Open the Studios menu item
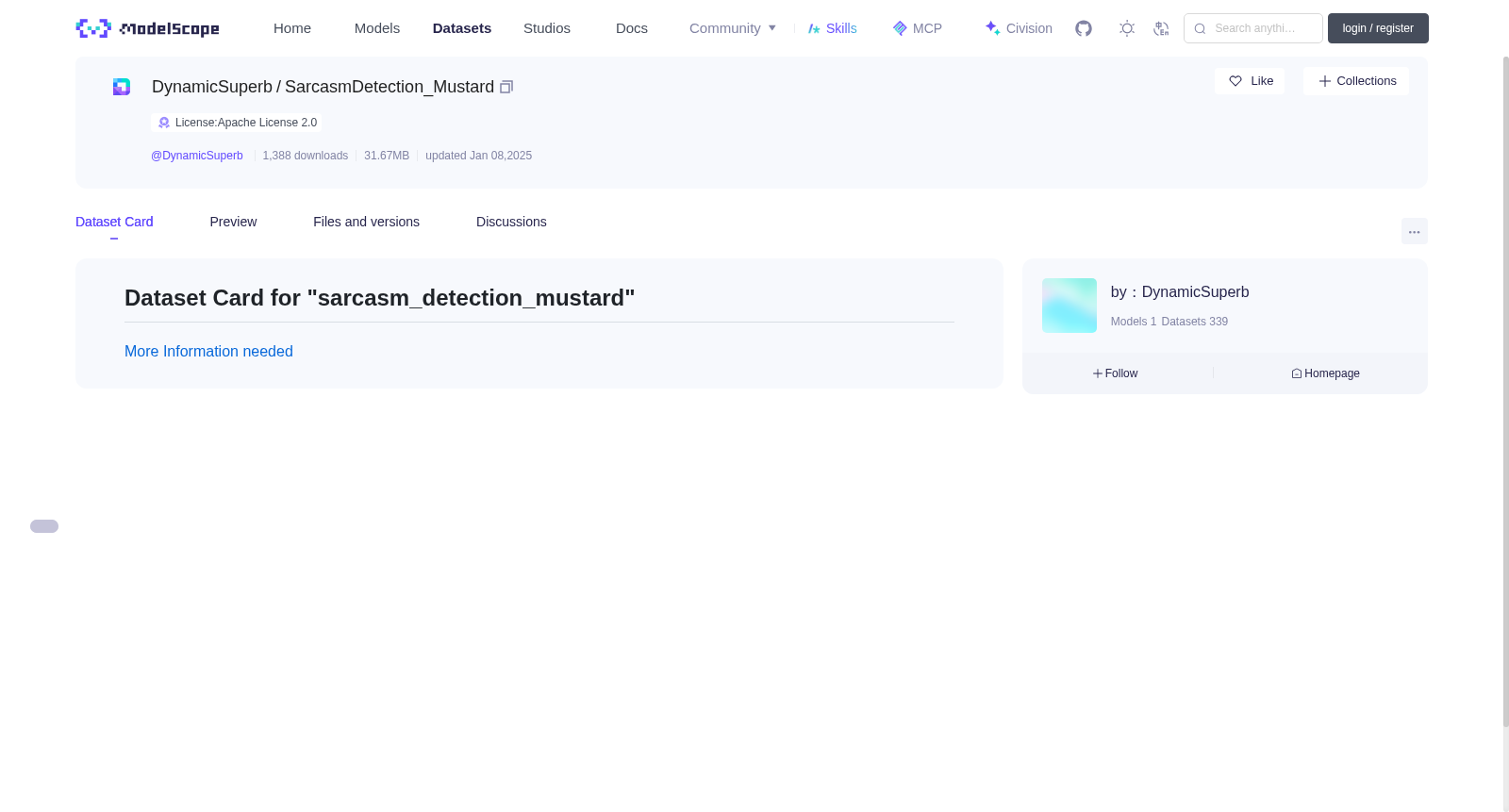 click(x=547, y=28)
